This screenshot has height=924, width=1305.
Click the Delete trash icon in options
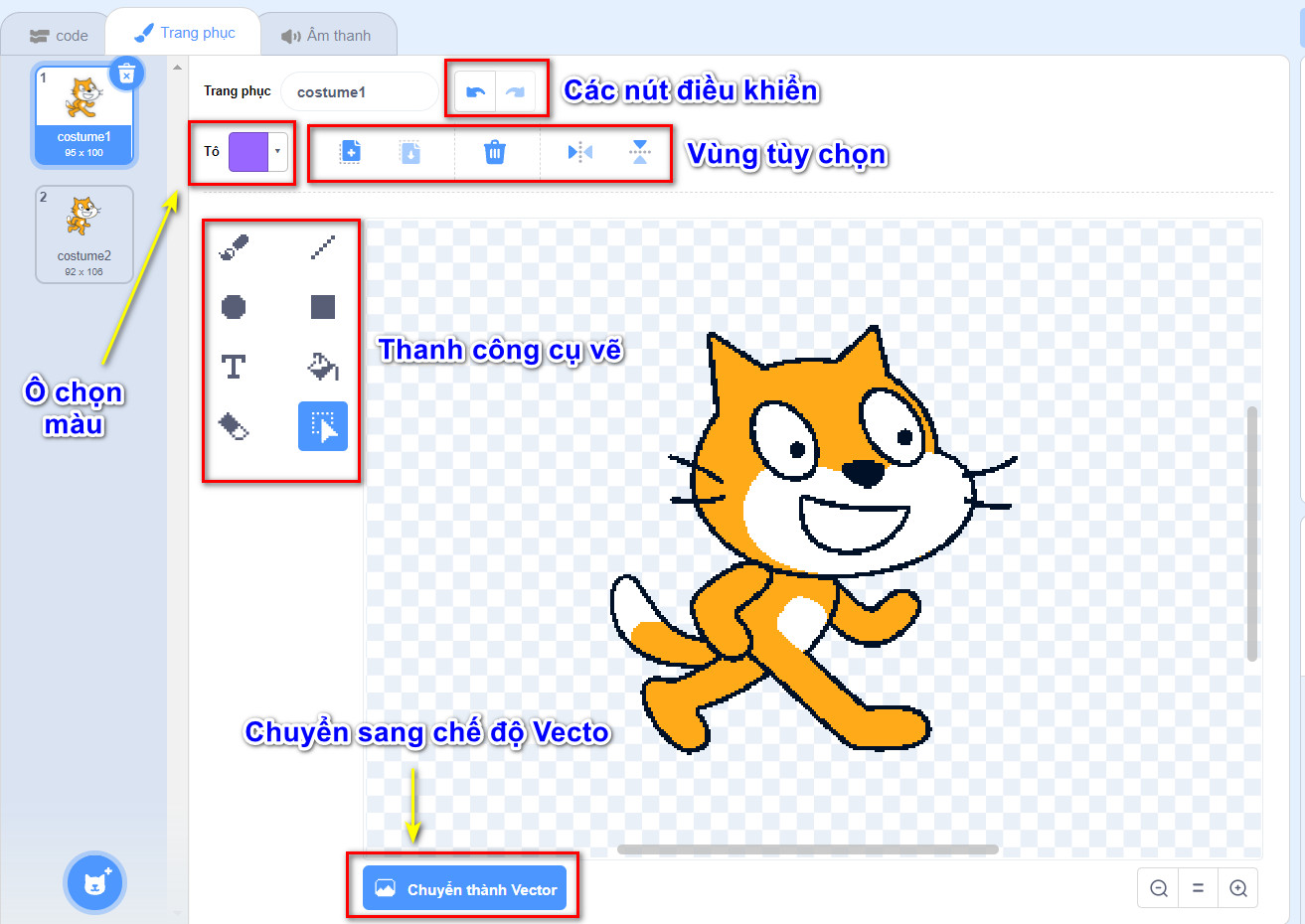coord(494,152)
